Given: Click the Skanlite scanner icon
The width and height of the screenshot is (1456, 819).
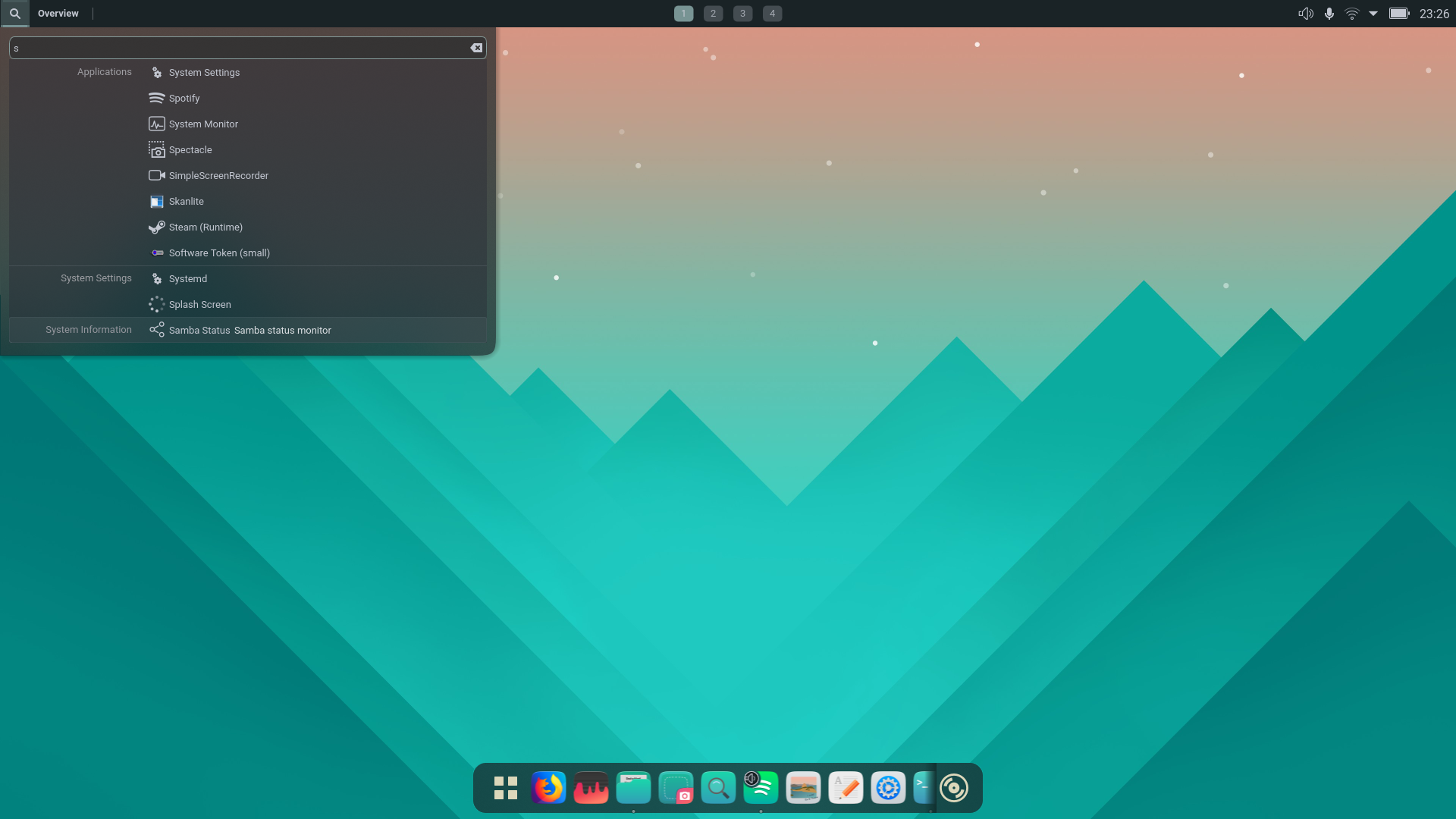Looking at the screenshot, I should tap(156, 201).
